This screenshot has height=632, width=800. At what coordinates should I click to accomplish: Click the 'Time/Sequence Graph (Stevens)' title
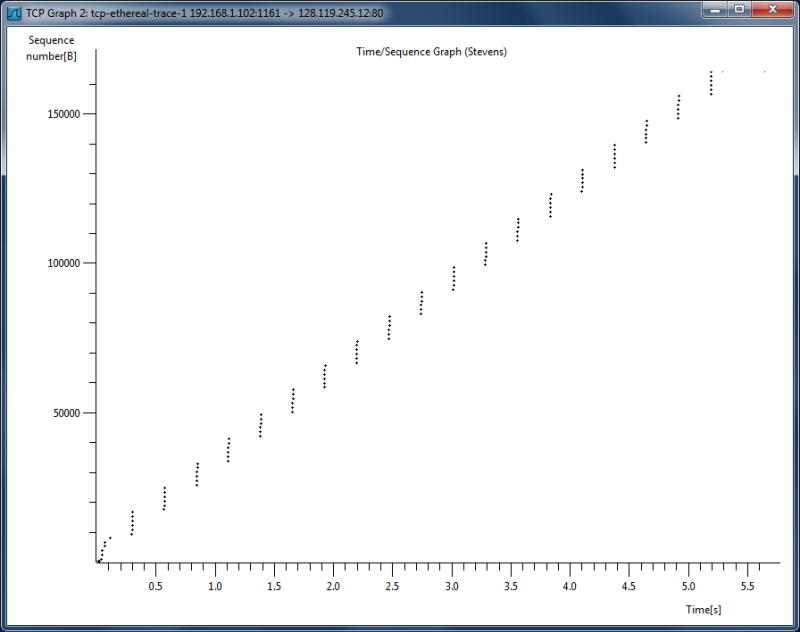432,52
